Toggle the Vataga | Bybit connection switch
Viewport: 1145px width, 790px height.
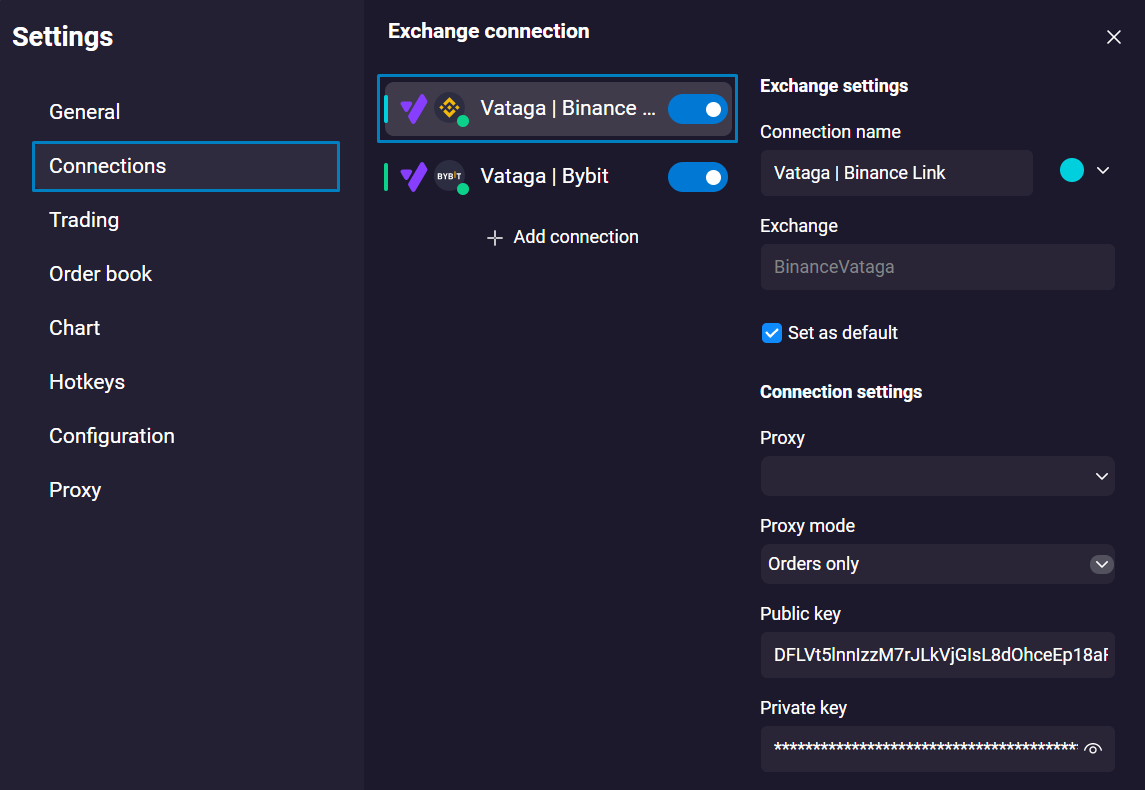(697, 177)
